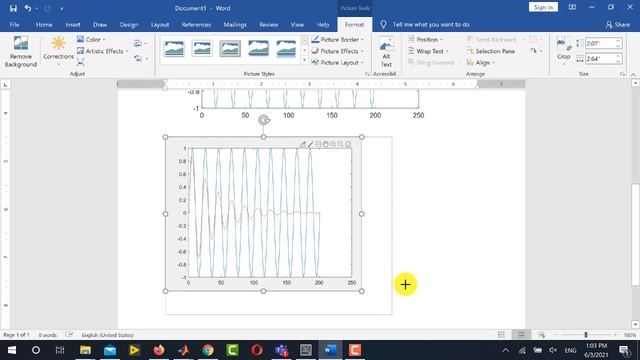
Task: Increase picture height with stepper up arrow
Action: (x=618, y=41)
